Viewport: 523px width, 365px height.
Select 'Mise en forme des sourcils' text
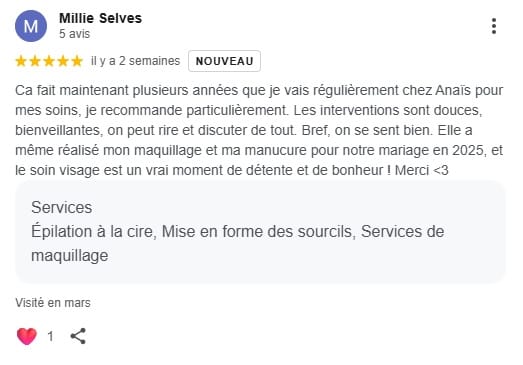click(x=257, y=232)
